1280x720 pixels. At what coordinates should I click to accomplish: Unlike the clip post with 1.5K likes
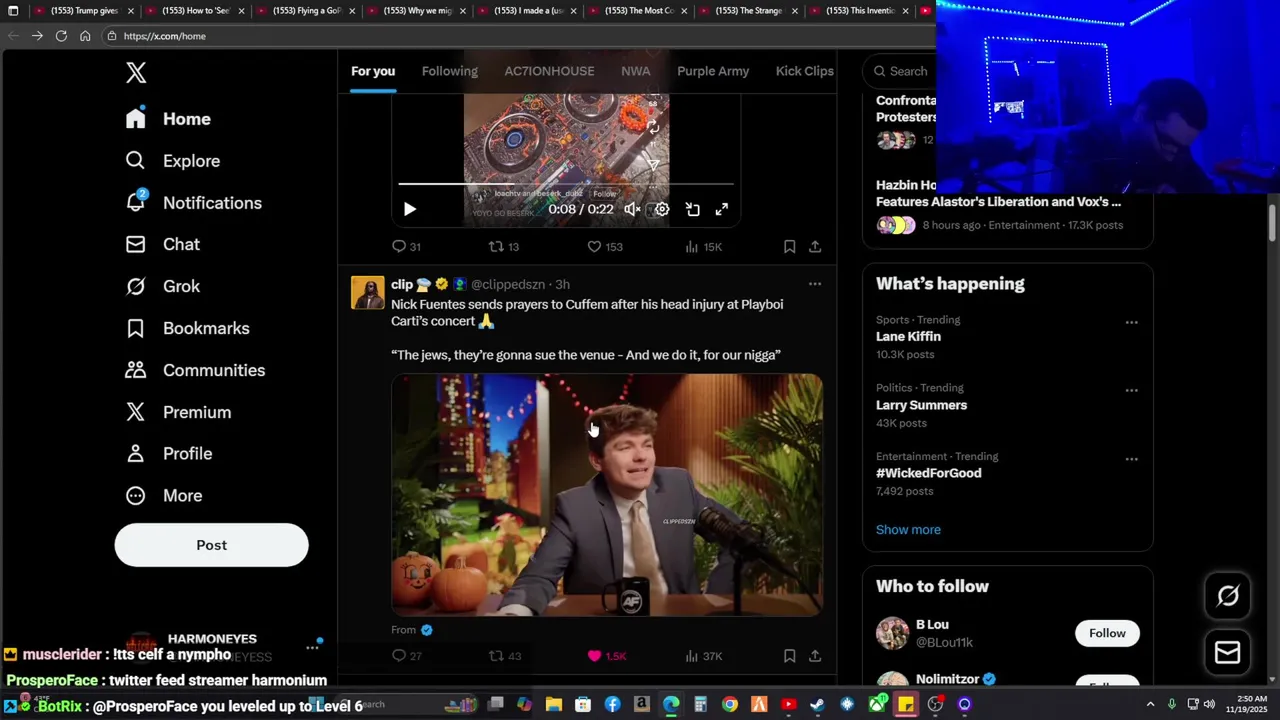(x=606, y=656)
